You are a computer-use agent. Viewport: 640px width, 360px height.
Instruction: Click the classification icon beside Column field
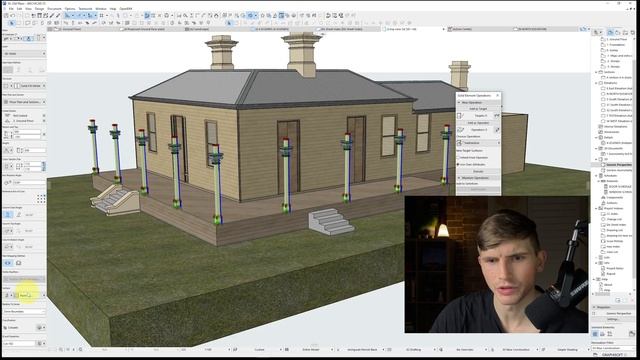click(x=40, y=327)
